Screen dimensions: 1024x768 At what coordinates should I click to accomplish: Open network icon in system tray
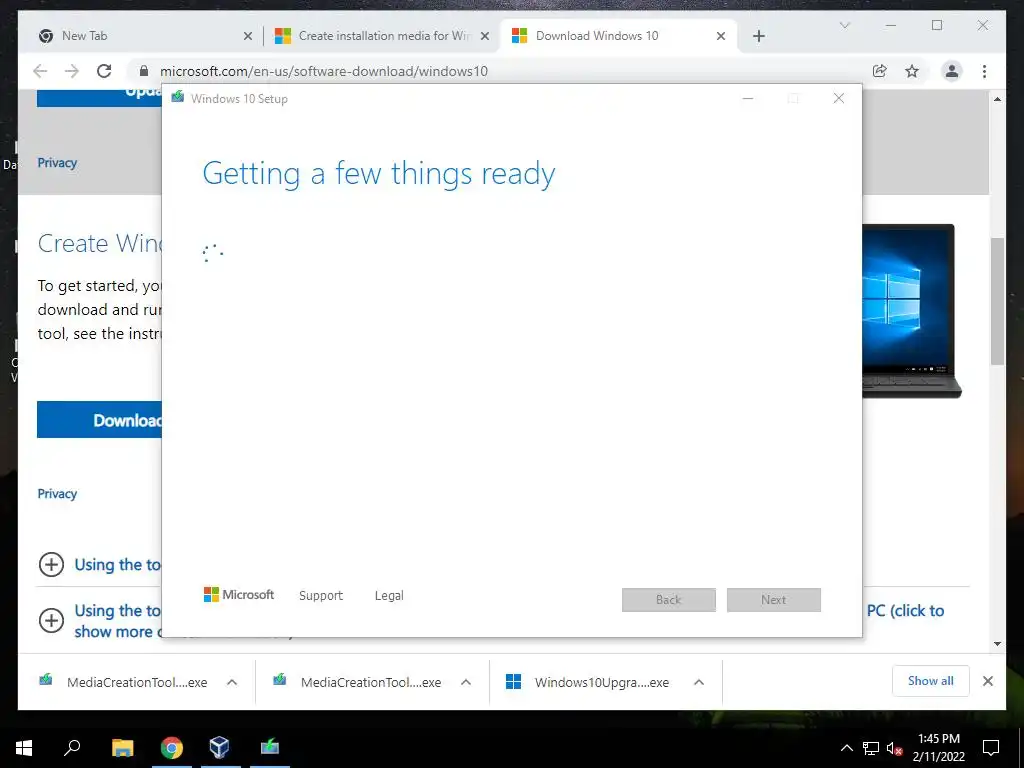click(871, 748)
